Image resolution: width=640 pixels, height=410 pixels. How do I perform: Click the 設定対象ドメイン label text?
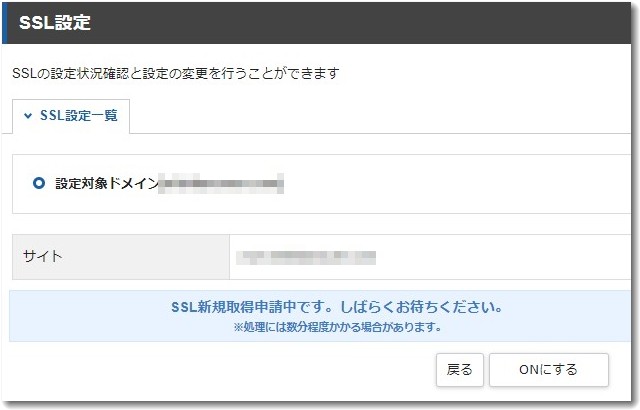(106, 184)
